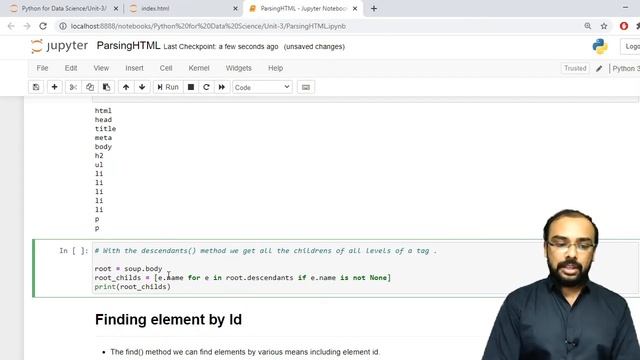This screenshot has height=360, width=640.
Task: Open the Kernel menu
Action: [x=199, y=68]
